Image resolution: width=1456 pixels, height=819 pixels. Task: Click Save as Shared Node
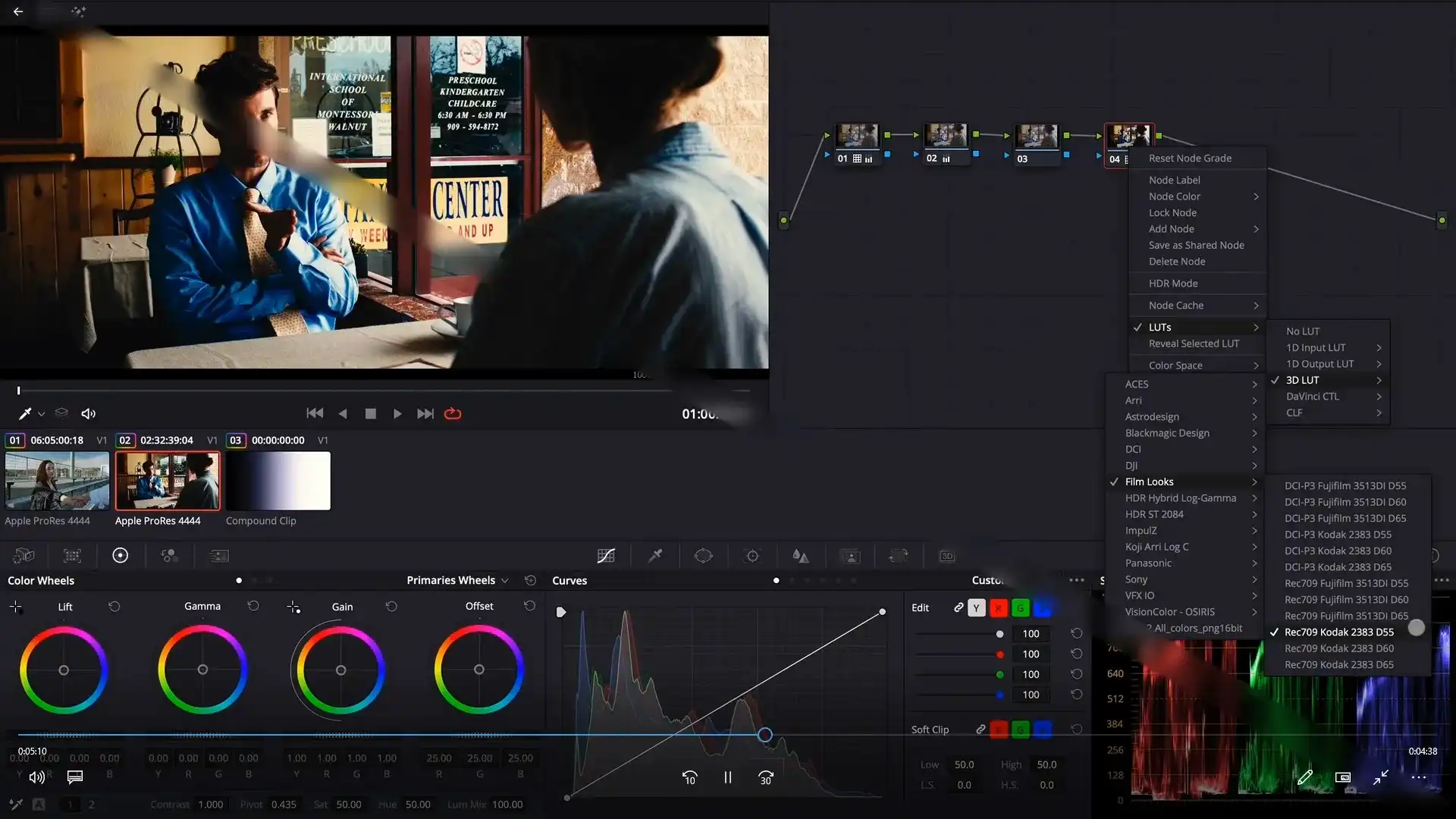pos(1196,245)
